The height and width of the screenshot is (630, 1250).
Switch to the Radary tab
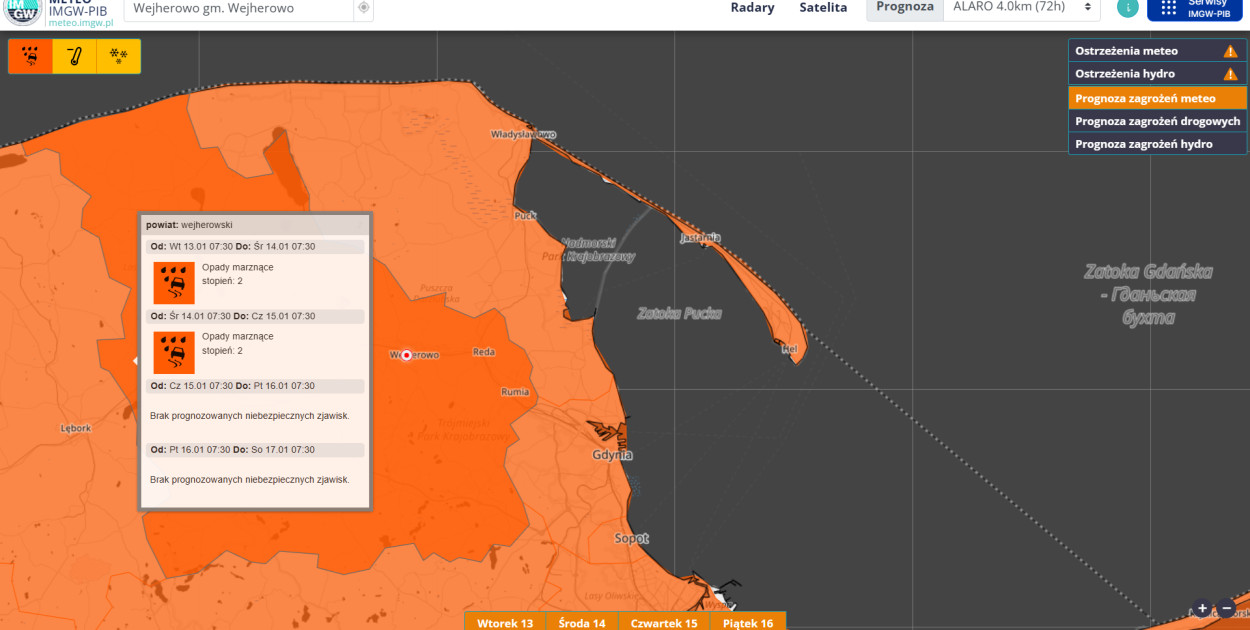(x=752, y=8)
